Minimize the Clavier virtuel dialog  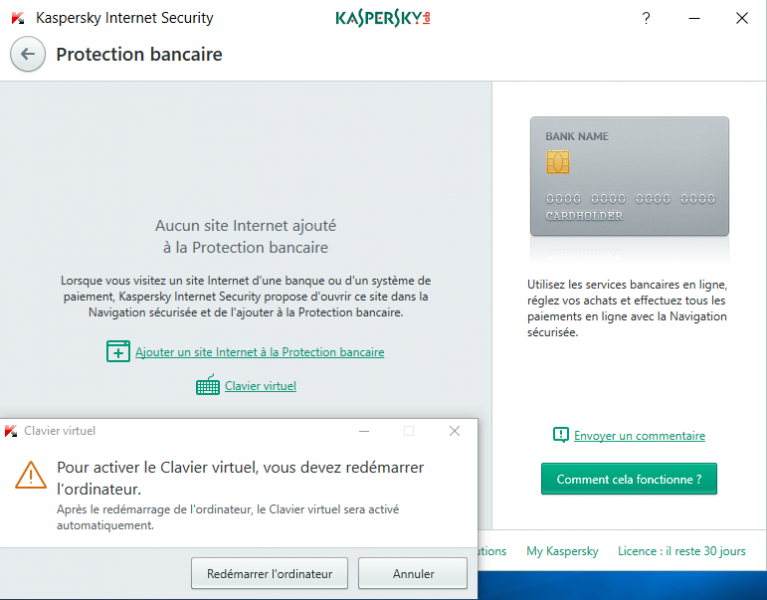click(x=364, y=431)
